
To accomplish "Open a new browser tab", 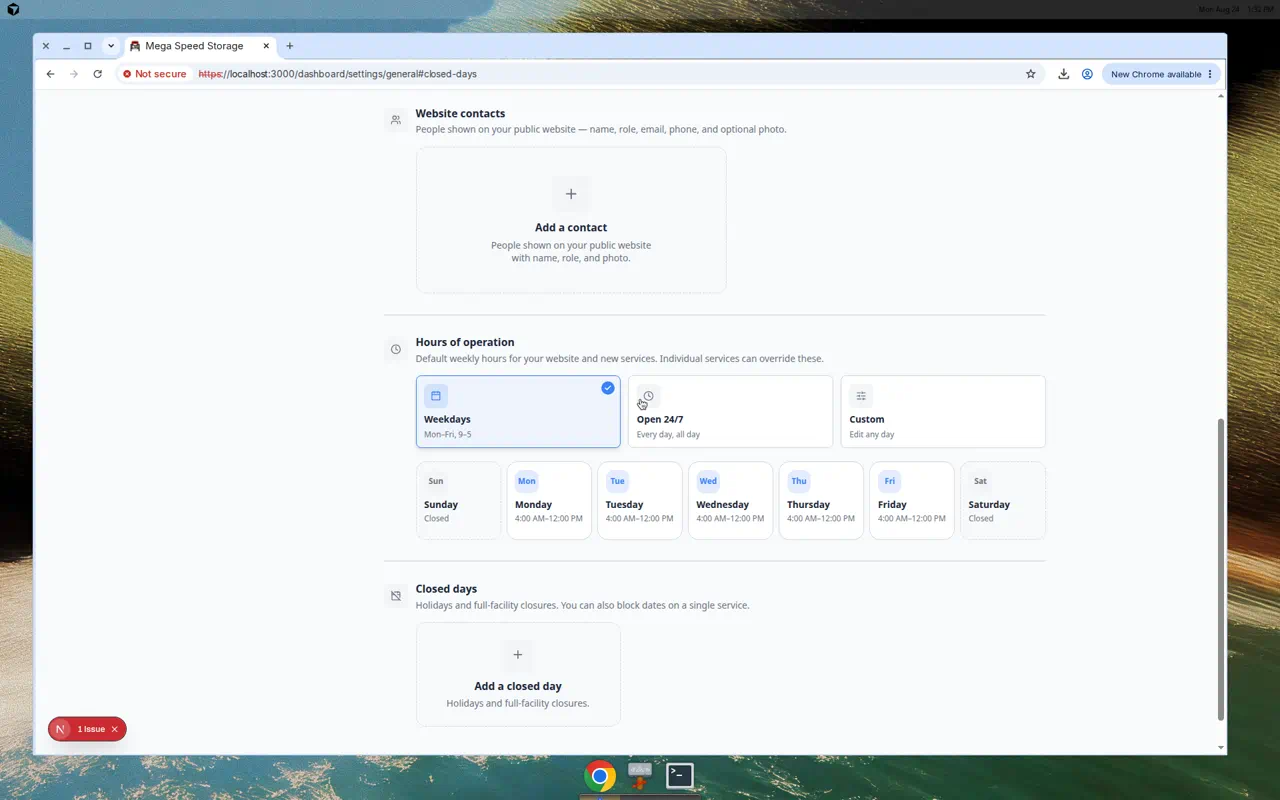I will point(290,46).
